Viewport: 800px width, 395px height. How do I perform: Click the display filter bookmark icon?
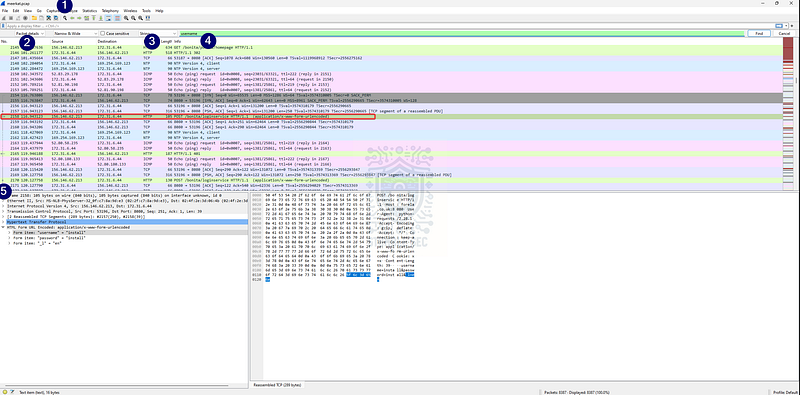(x=3, y=26)
